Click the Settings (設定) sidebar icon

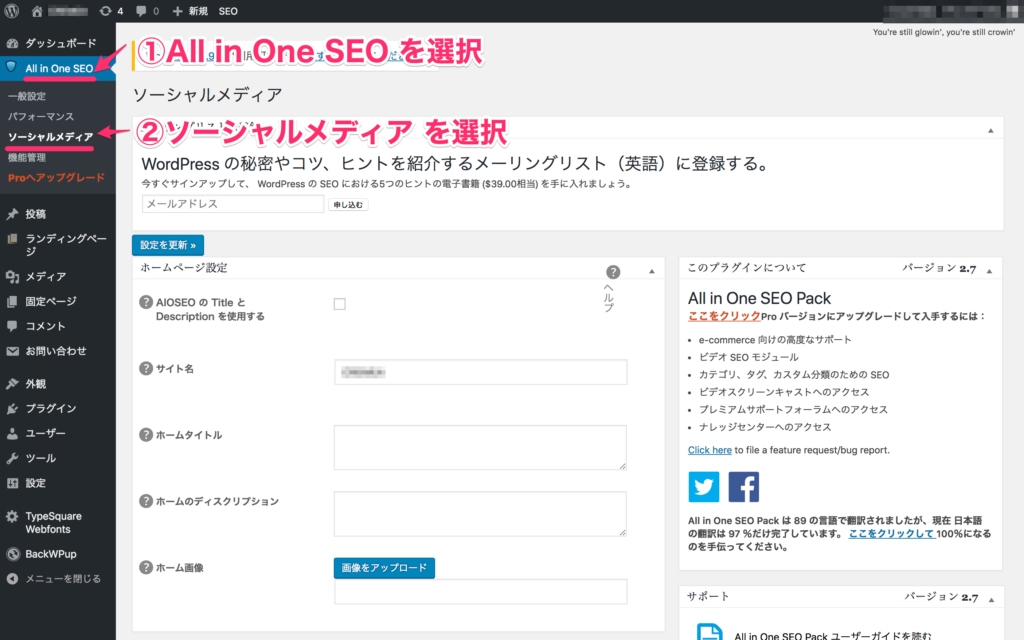12,483
